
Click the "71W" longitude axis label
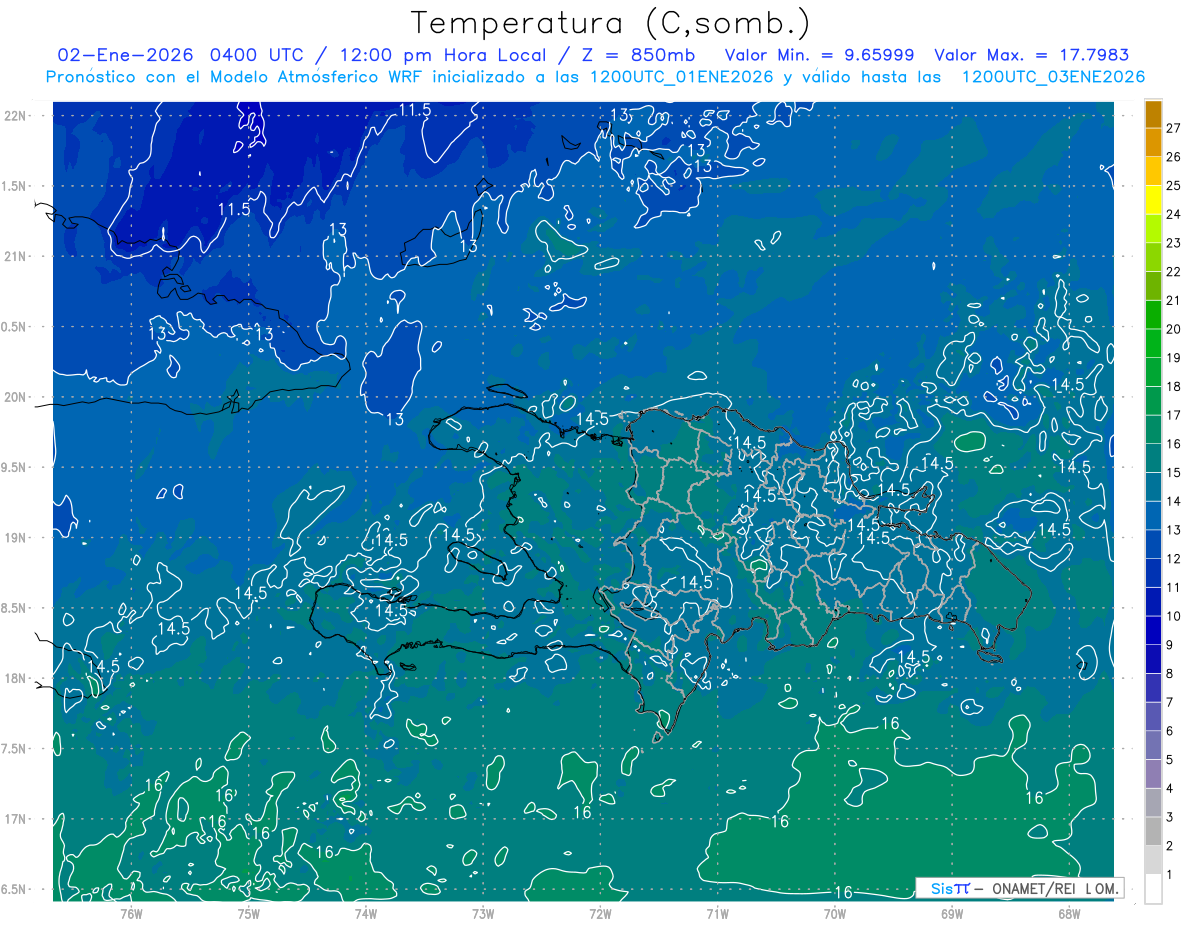coord(717,913)
